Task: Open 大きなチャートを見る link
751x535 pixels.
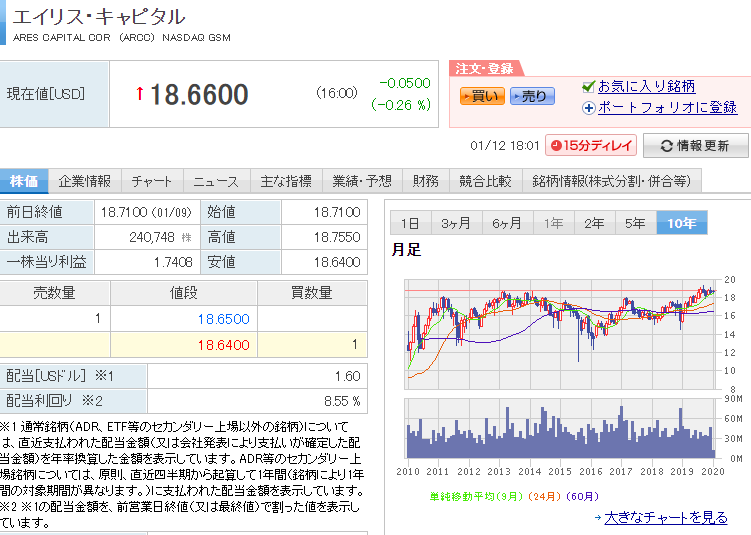Action: coord(666,518)
